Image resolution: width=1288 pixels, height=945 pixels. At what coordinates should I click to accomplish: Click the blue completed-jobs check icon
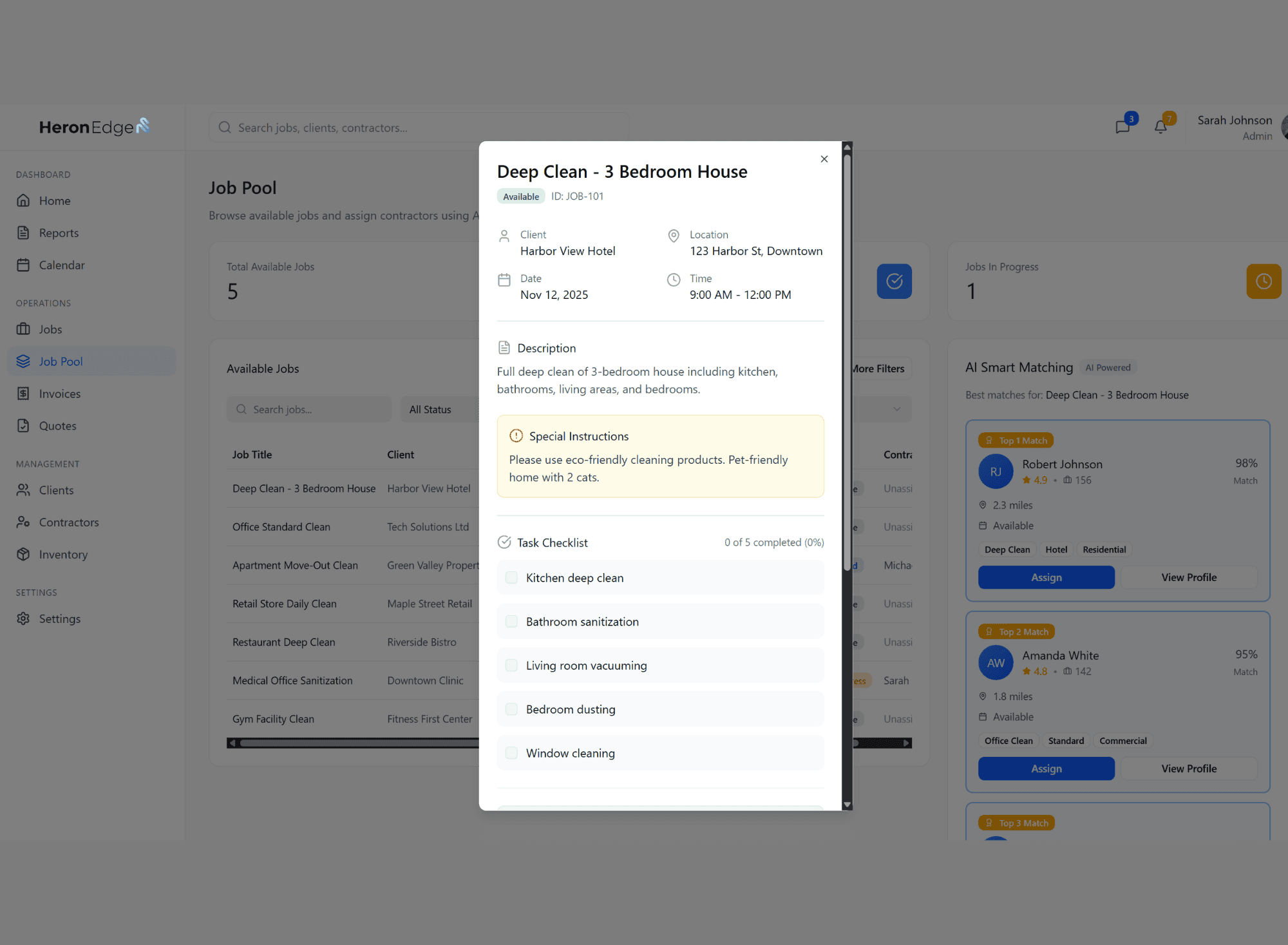point(894,282)
